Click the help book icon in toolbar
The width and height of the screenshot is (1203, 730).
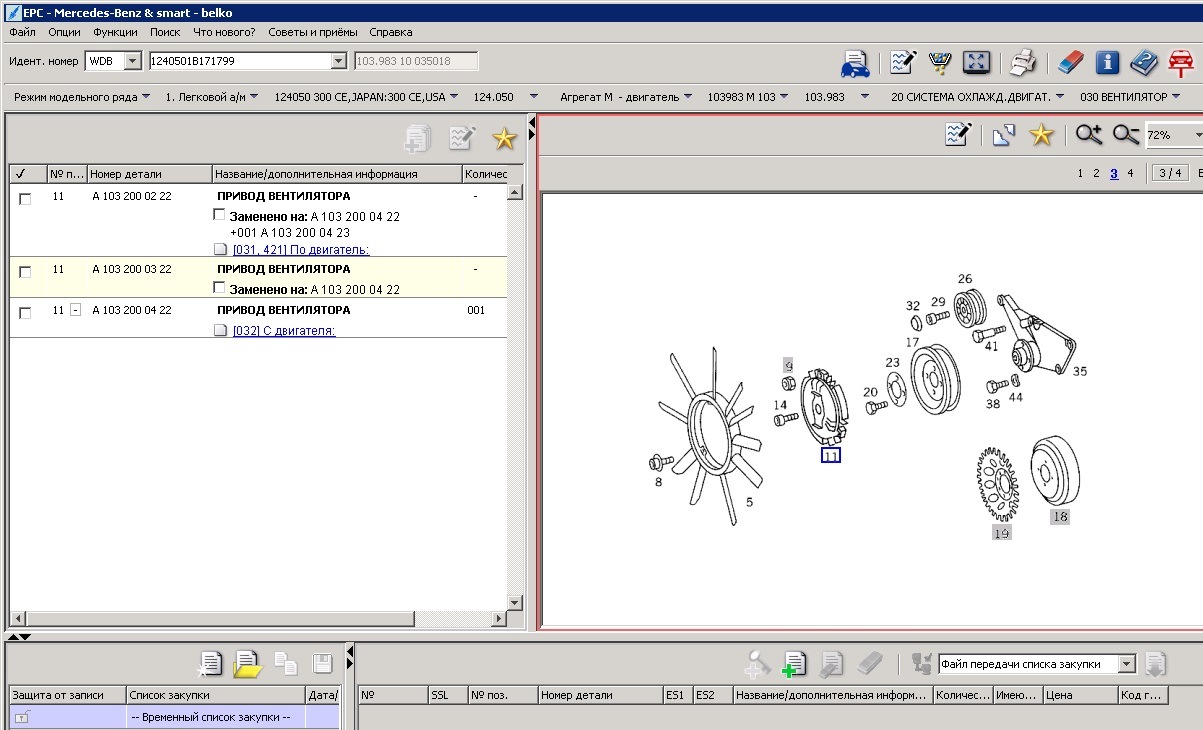[x=1144, y=62]
